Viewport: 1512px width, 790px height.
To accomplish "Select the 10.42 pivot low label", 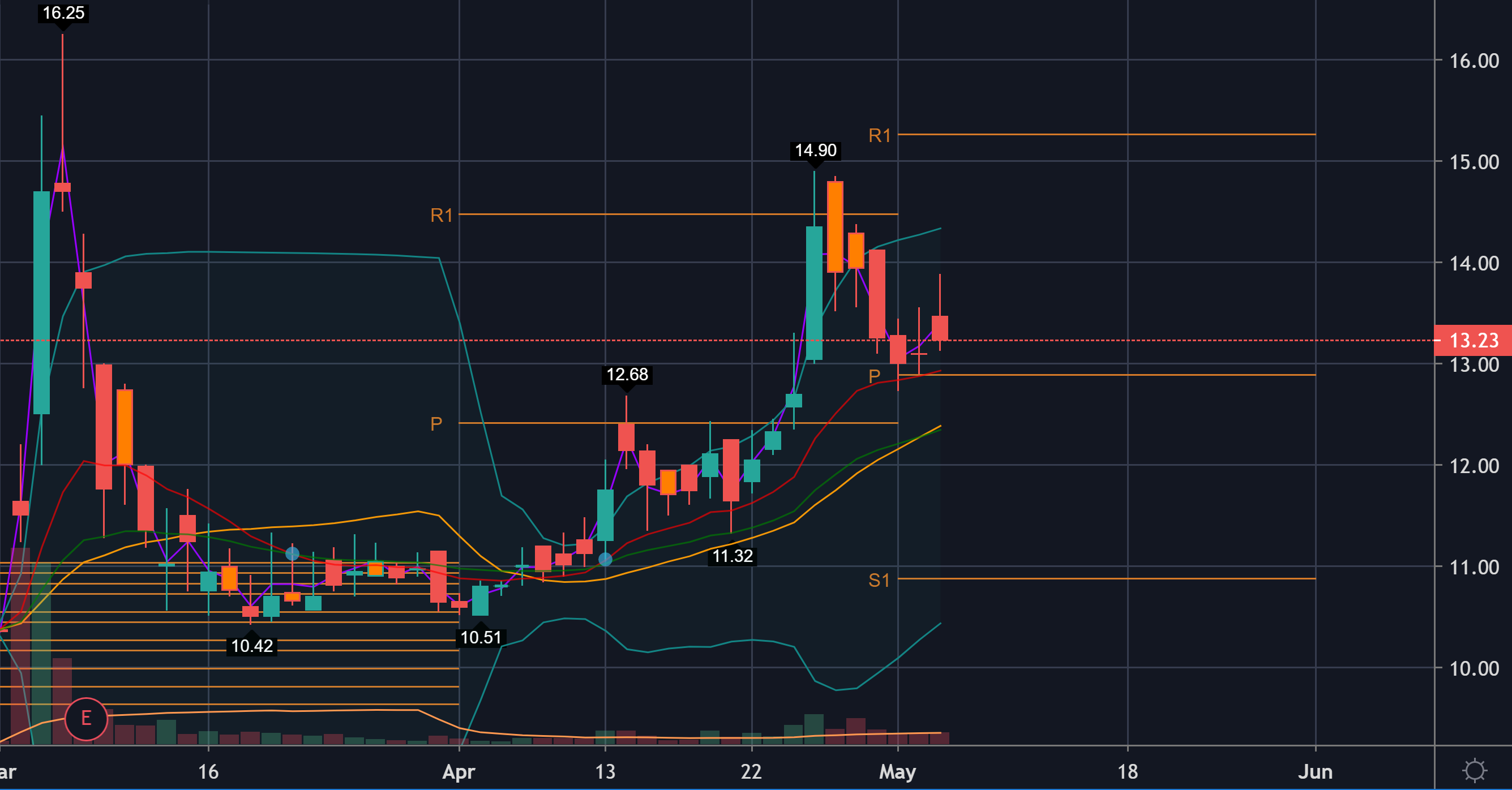I will pos(252,646).
